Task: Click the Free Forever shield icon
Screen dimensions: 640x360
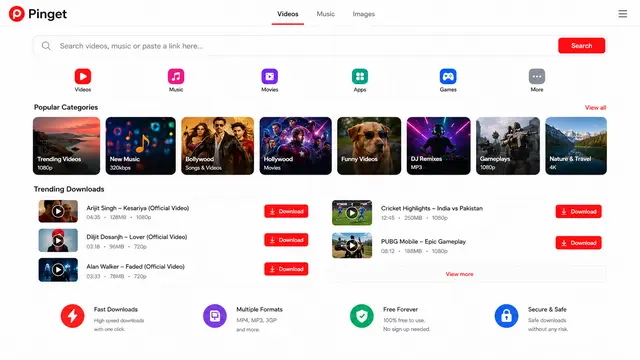Action: tap(362, 316)
